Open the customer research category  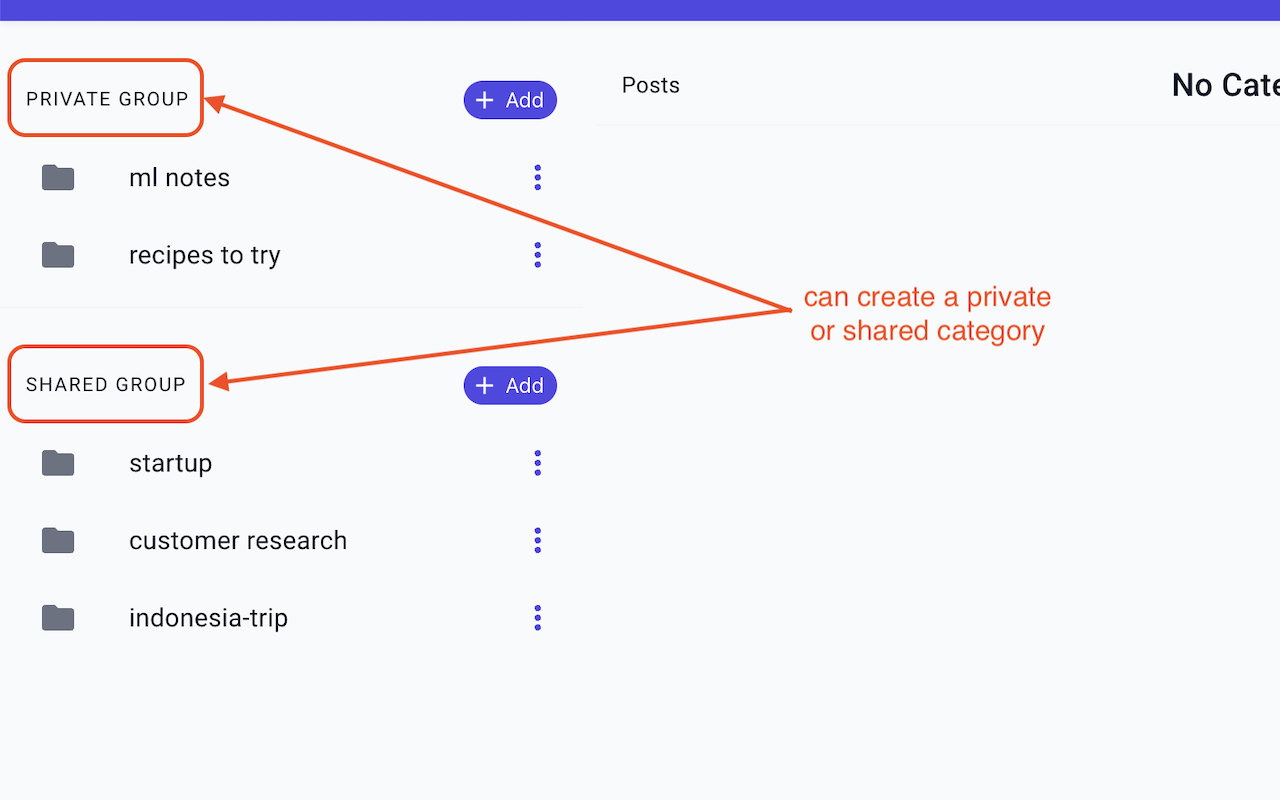238,541
